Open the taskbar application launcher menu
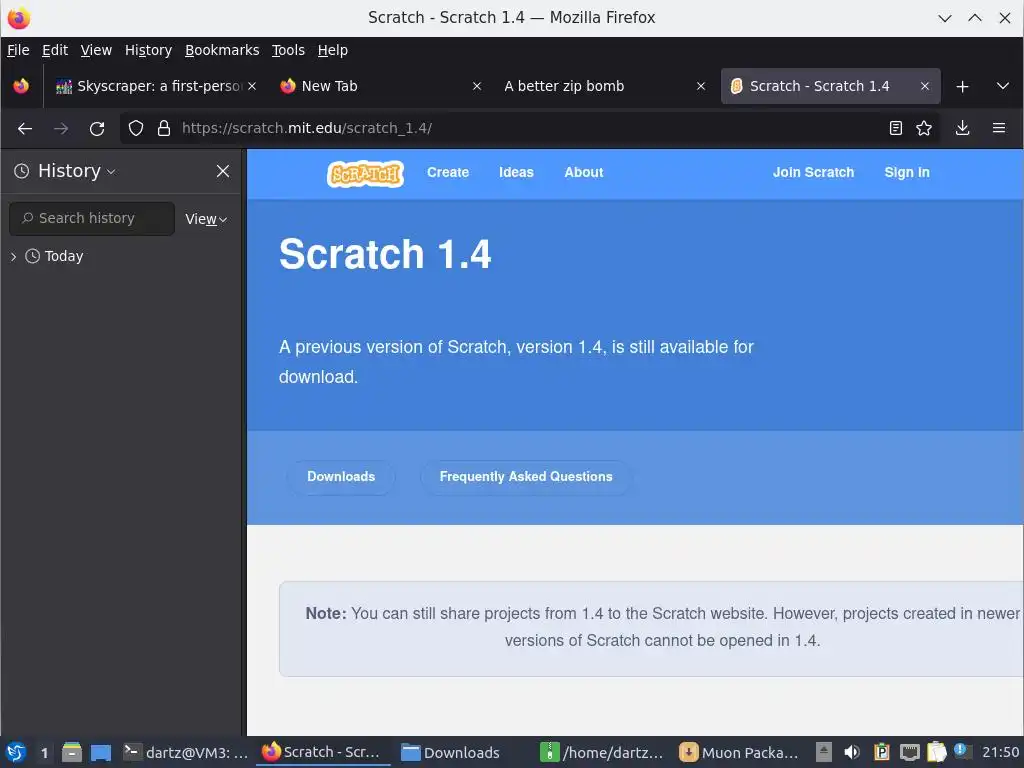1024x768 pixels. tap(16, 752)
